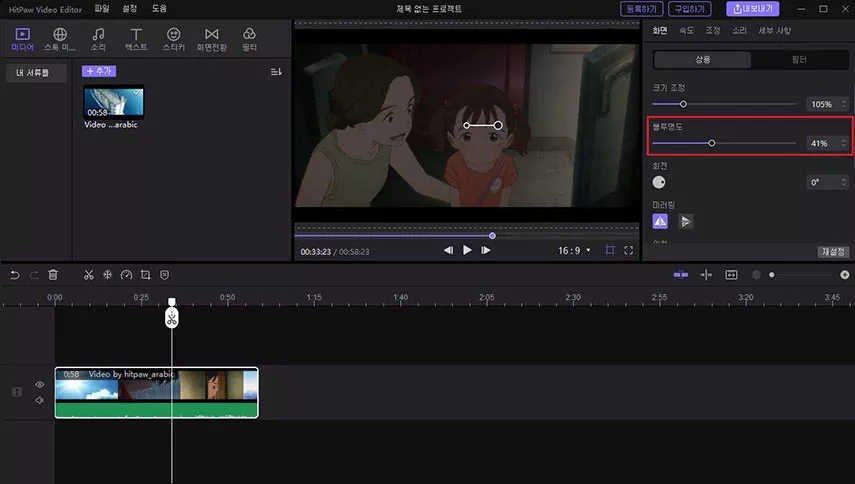Select the Video ...arabic media thumbnail
The image size is (855, 484).
pyautogui.click(x=113, y=102)
